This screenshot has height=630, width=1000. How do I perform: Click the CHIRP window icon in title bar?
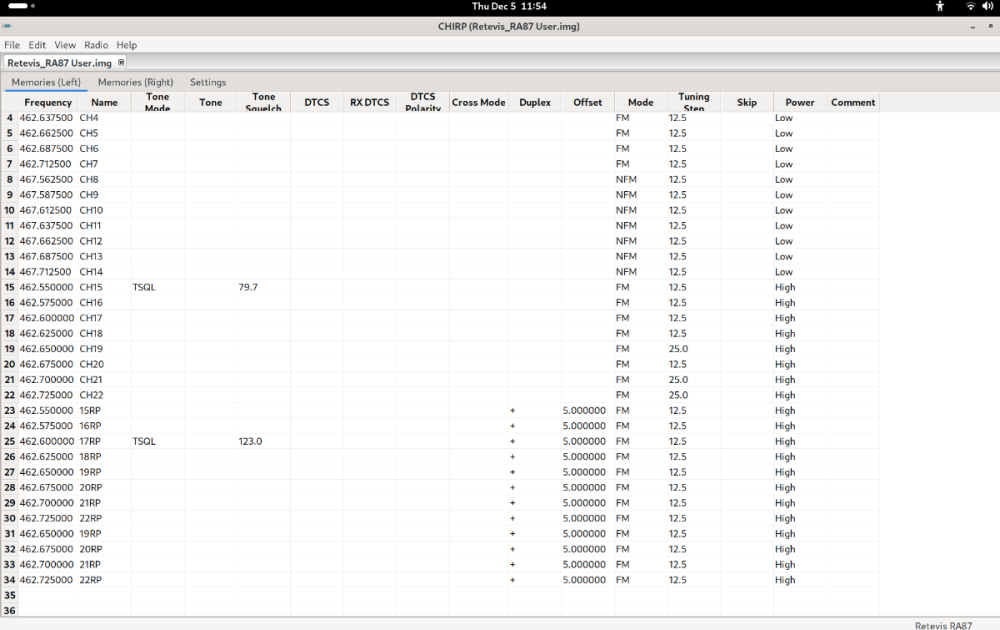coord(7,26)
